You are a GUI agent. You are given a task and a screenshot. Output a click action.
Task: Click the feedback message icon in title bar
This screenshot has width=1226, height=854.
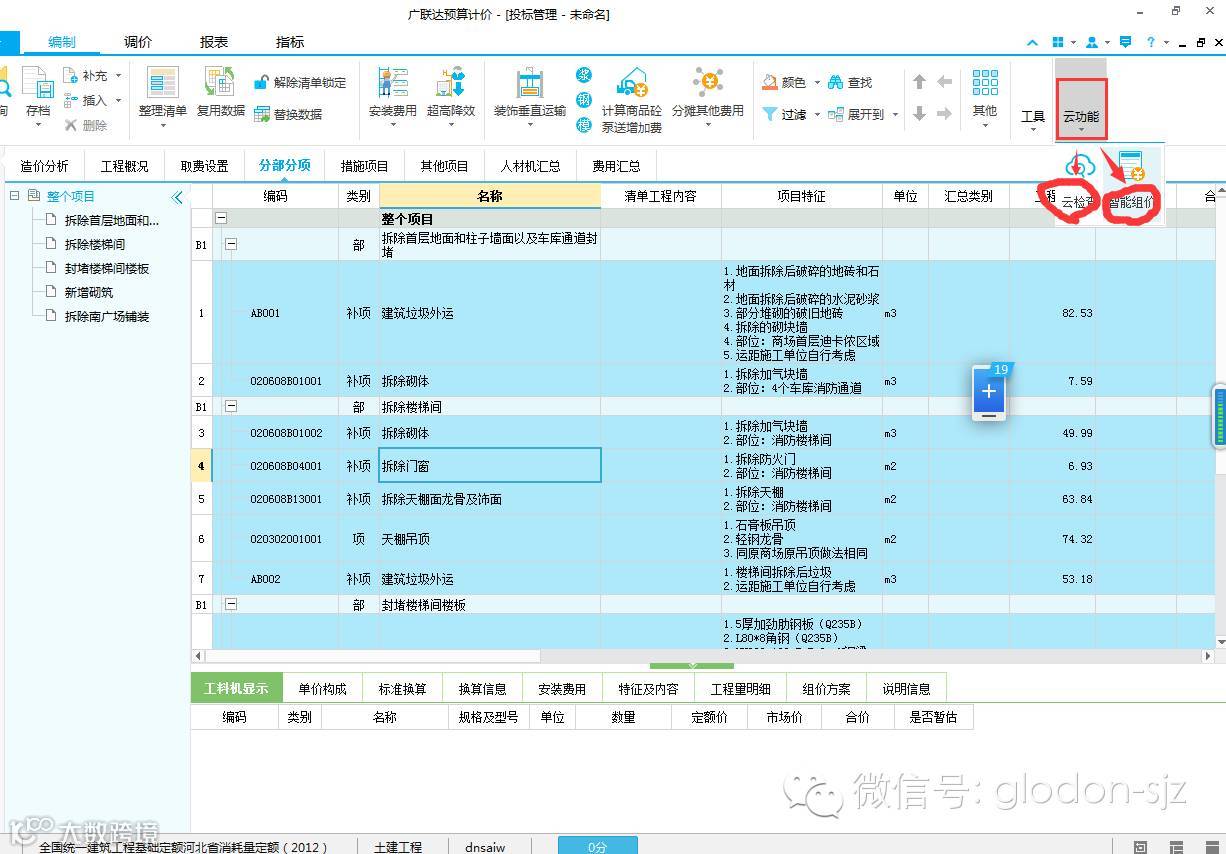click(x=1126, y=42)
